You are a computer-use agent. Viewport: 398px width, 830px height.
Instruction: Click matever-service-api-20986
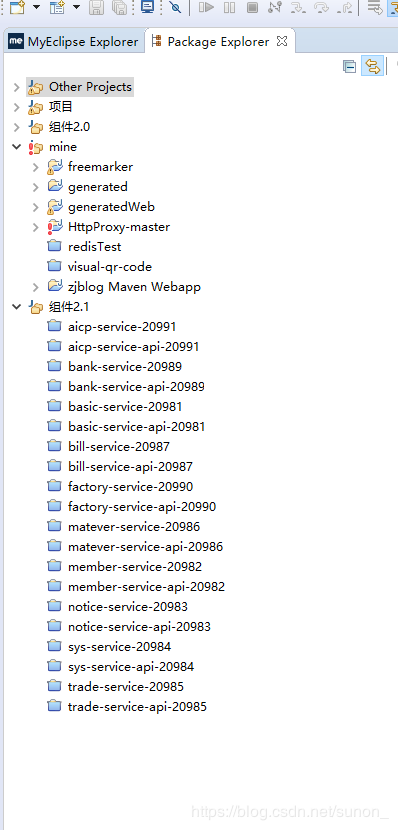pos(146,547)
